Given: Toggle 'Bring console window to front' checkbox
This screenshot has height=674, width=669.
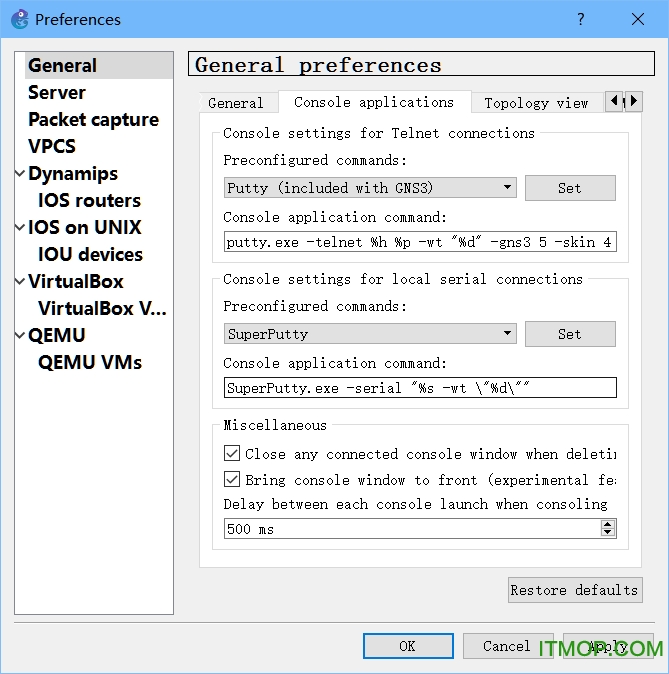Looking at the screenshot, I should (232, 480).
